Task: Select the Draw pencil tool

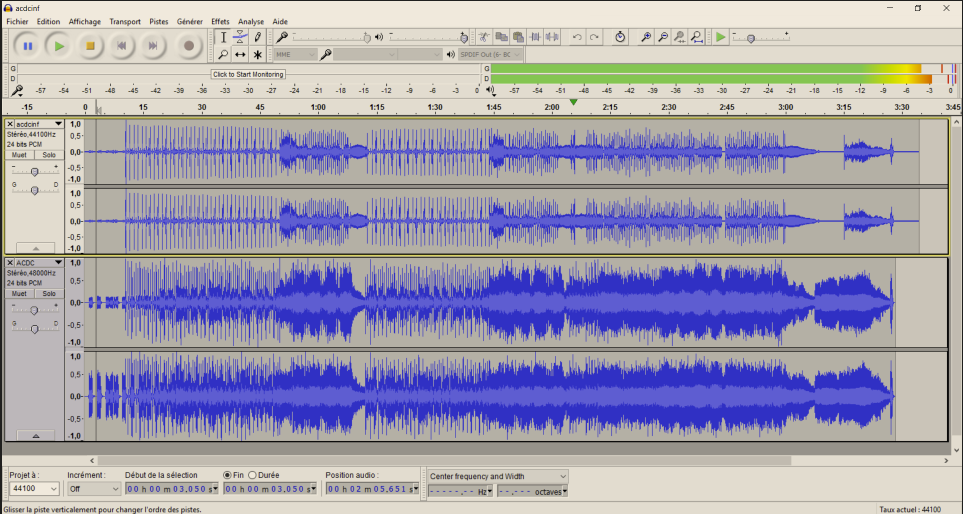Action: point(258,37)
